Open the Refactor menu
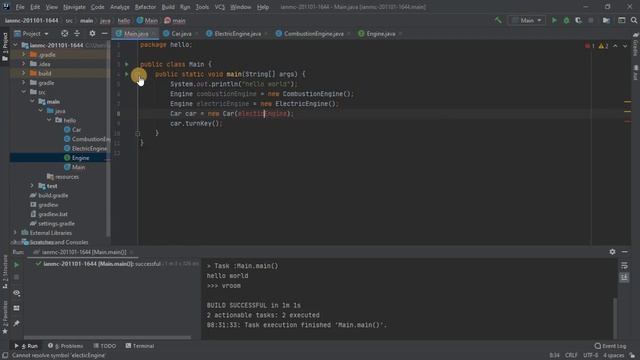 (x=145, y=7)
